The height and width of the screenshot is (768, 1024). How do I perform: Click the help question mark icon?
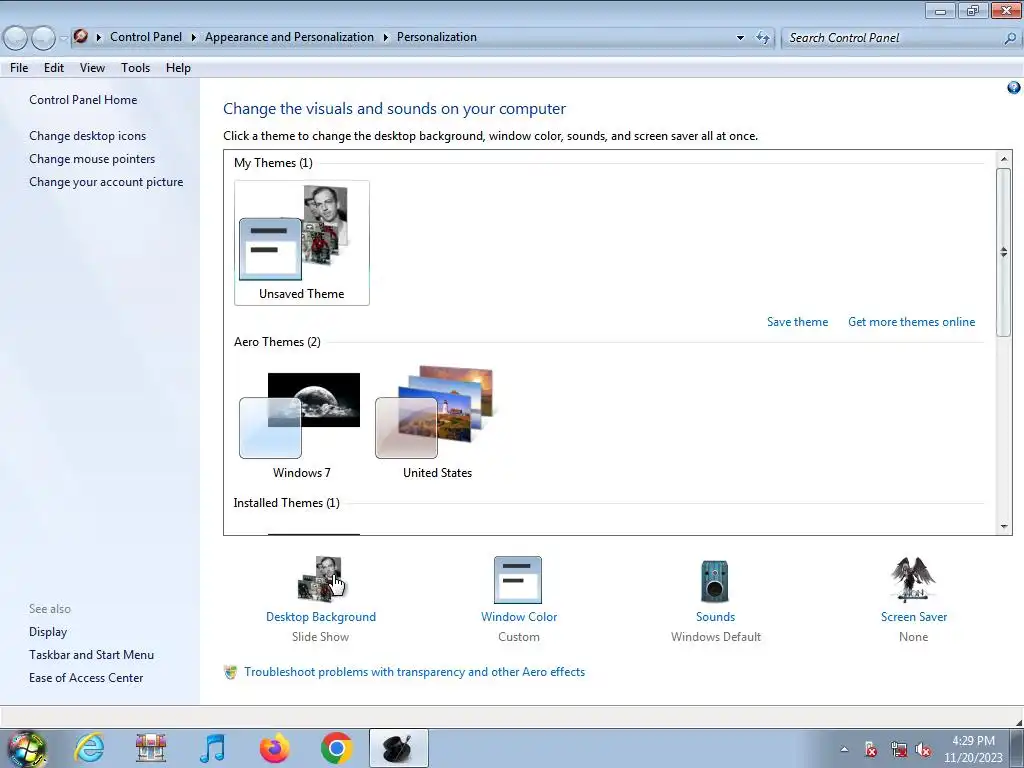(x=1014, y=88)
